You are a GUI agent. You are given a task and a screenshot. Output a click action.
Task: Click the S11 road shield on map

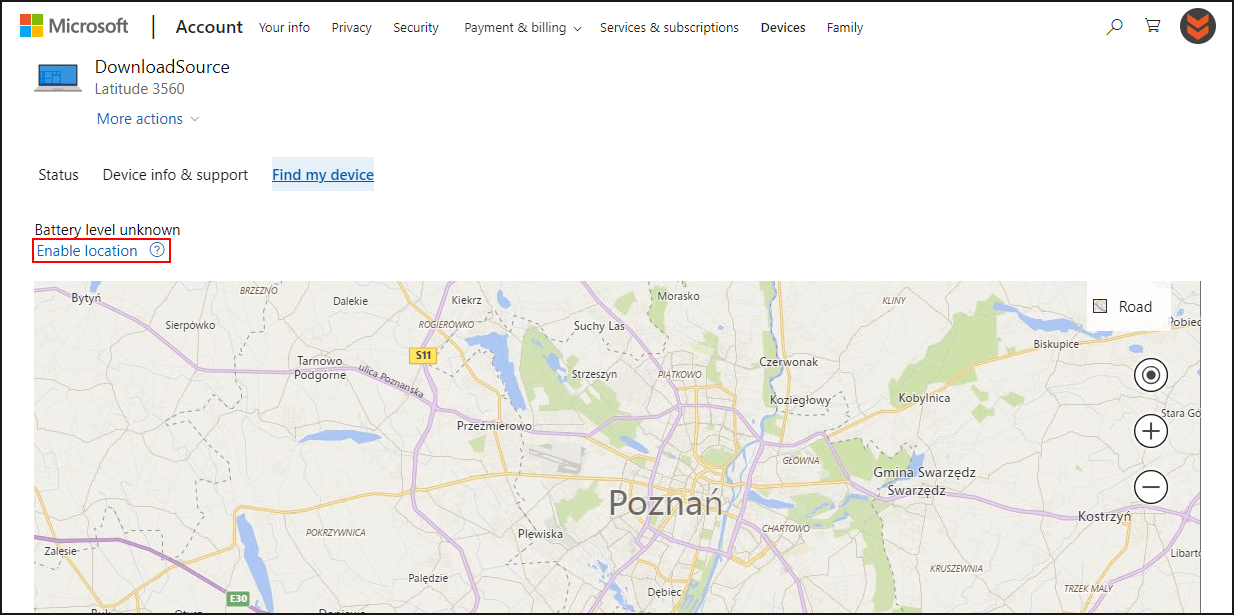click(x=424, y=355)
